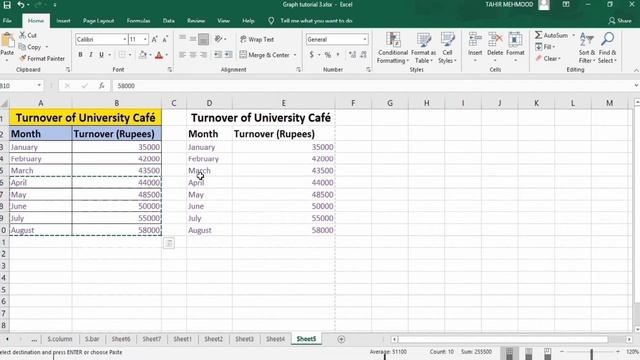Image resolution: width=640 pixels, height=360 pixels.
Task: Expand the AutoSum dropdown arrow
Action: click(x=573, y=36)
